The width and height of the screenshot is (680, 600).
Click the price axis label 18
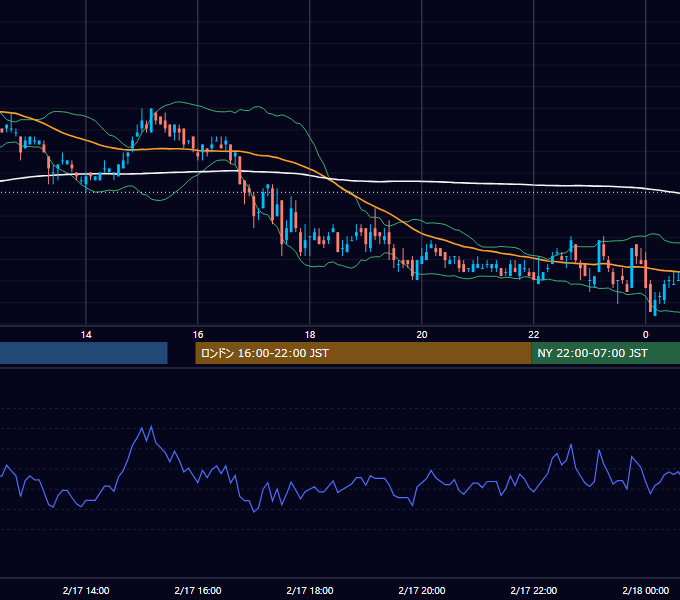[310, 335]
